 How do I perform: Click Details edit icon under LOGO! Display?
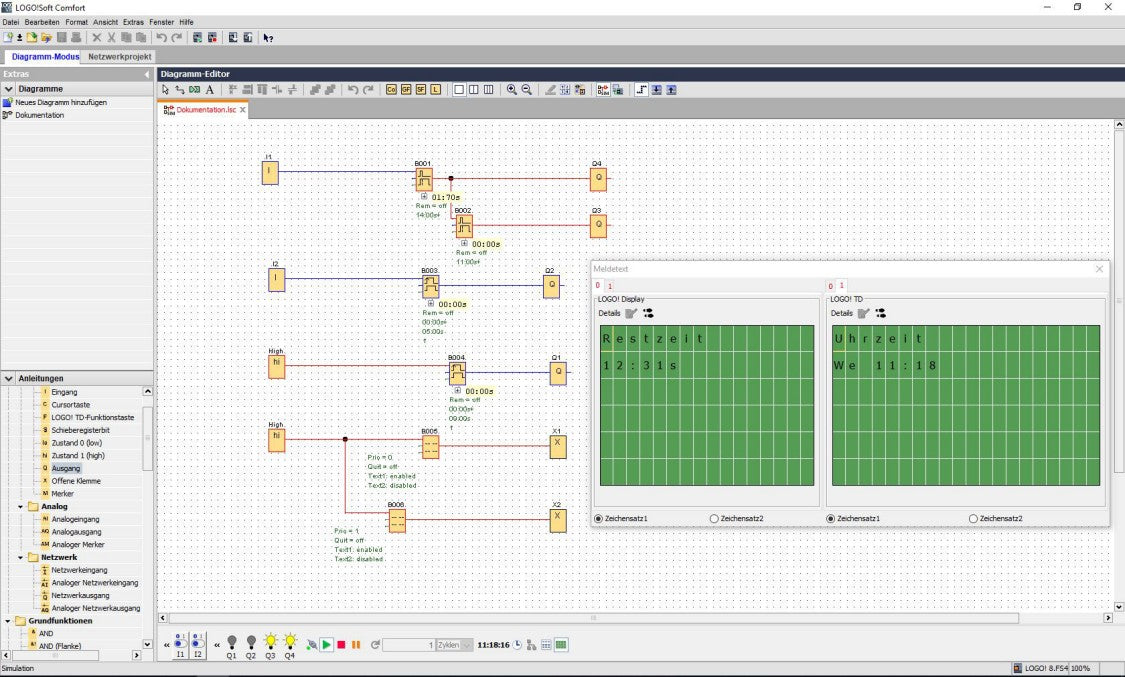tap(631, 313)
